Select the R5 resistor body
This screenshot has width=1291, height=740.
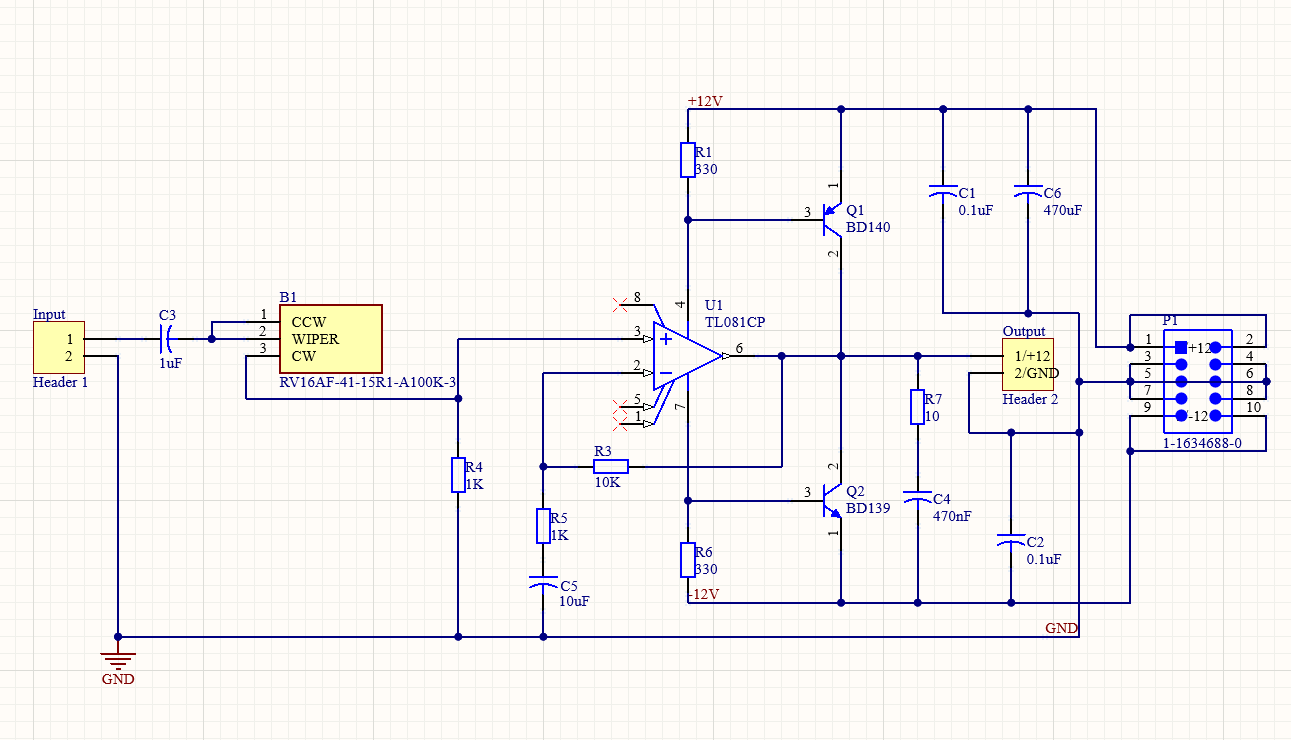pyautogui.click(x=543, y=525)
